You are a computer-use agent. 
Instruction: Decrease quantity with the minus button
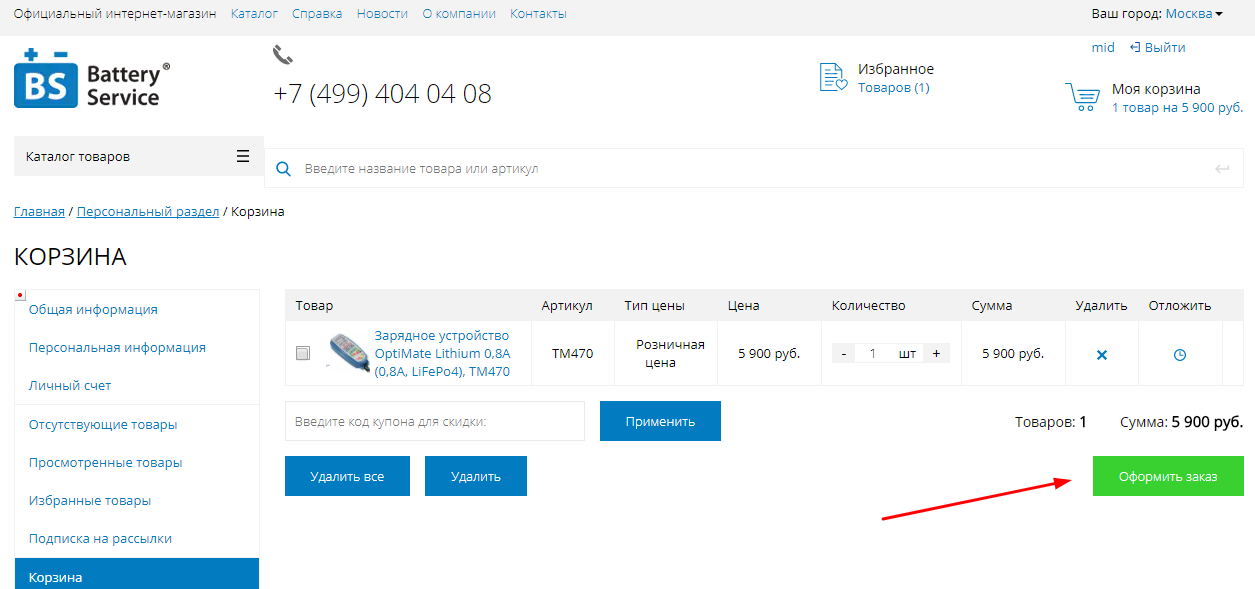(843, 353)
